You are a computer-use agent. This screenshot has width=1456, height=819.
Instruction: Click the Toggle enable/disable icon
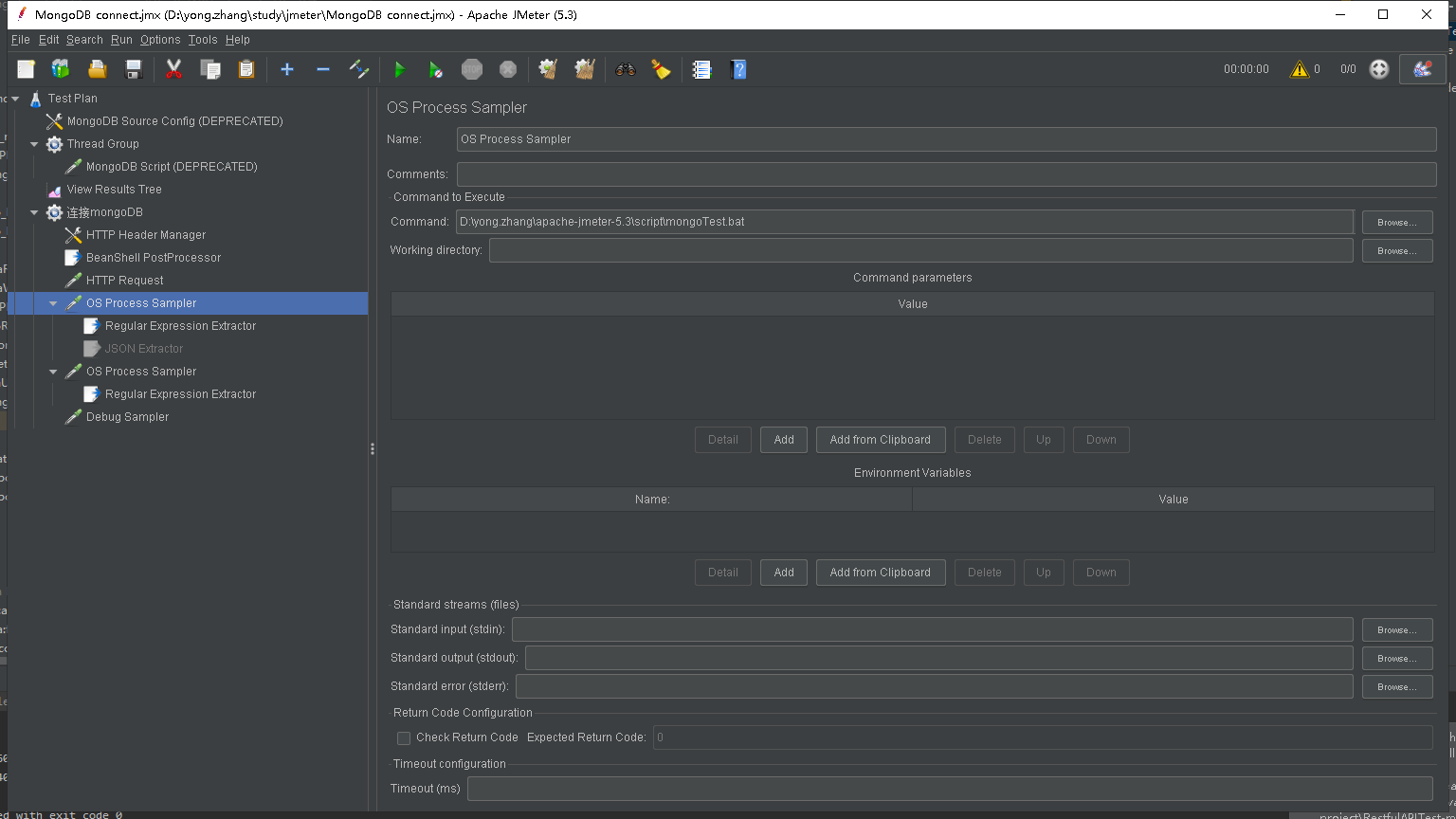point(359,69)
